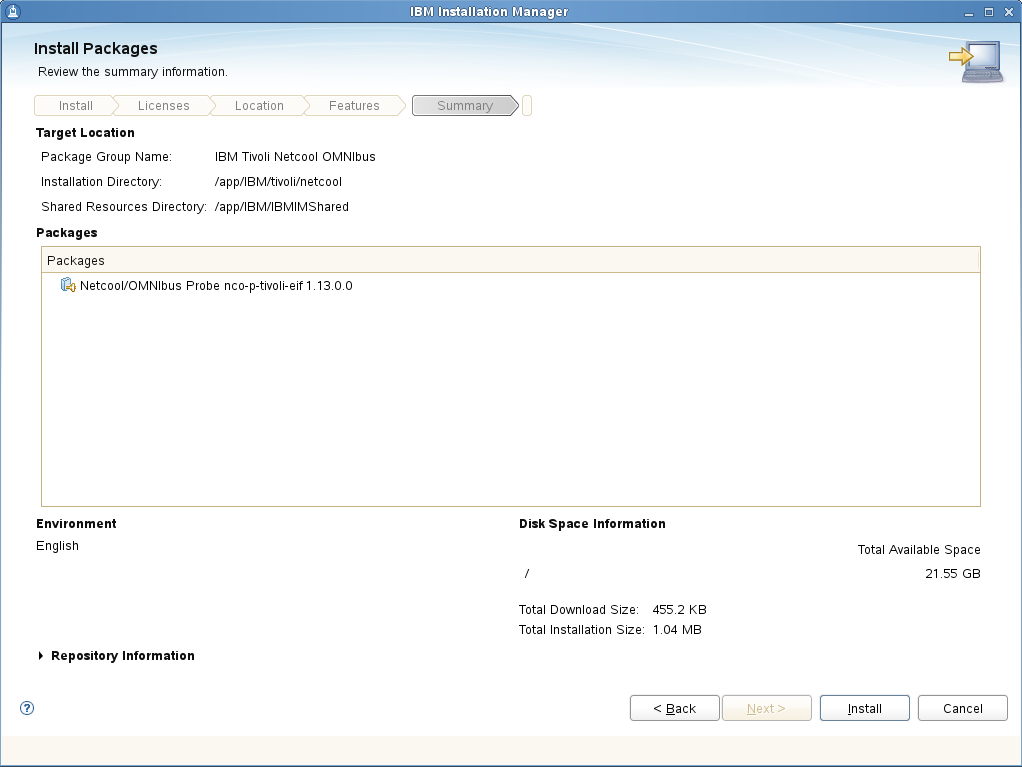Click the IBM Installation Manager title bar icon
1022x767 pixels.
(x=12, y=11)
